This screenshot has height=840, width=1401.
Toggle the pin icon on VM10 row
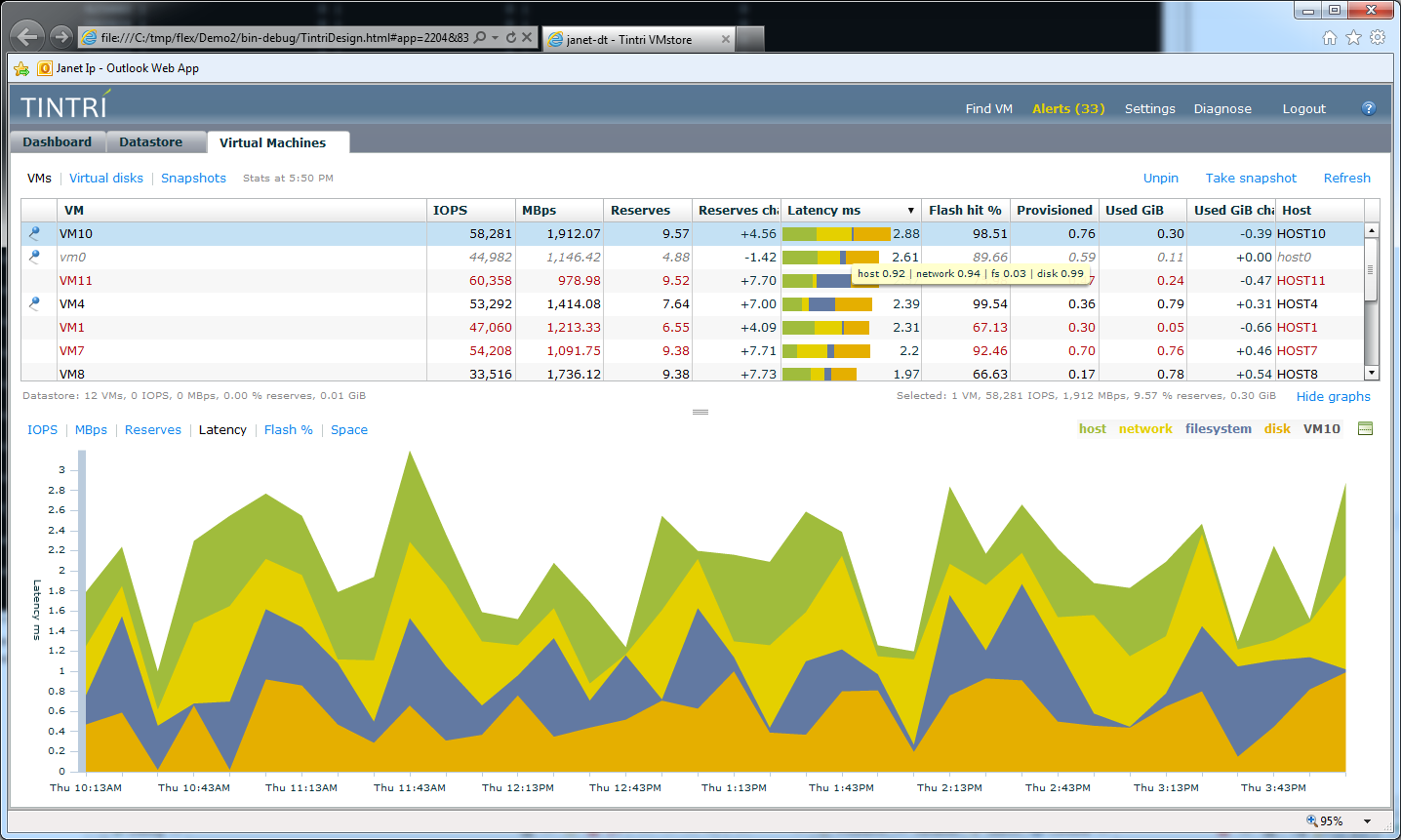pyautogui.click(x=34, y=233)
